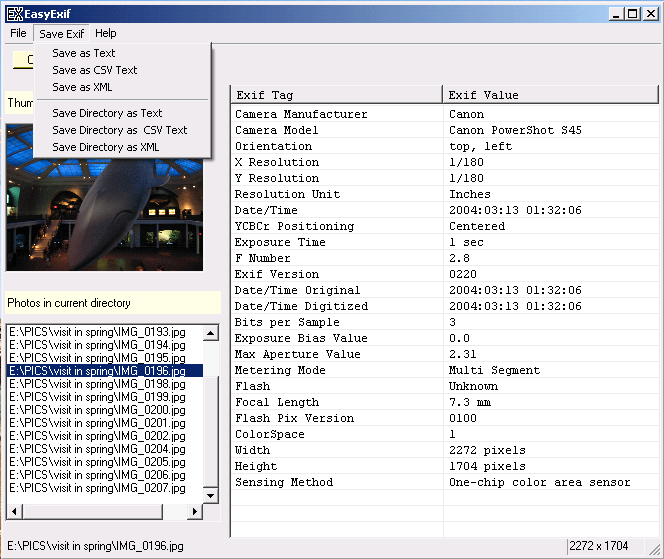Screen dimensions: 664x559
Task: Click the ColorSpace tag row
Action: point(338,434)
